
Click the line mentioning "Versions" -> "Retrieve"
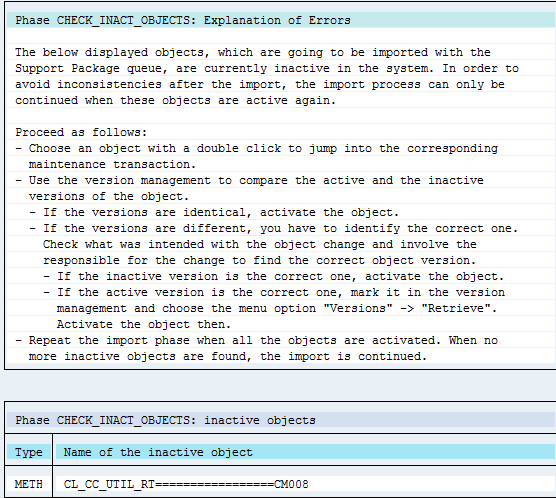coord(277,308)
